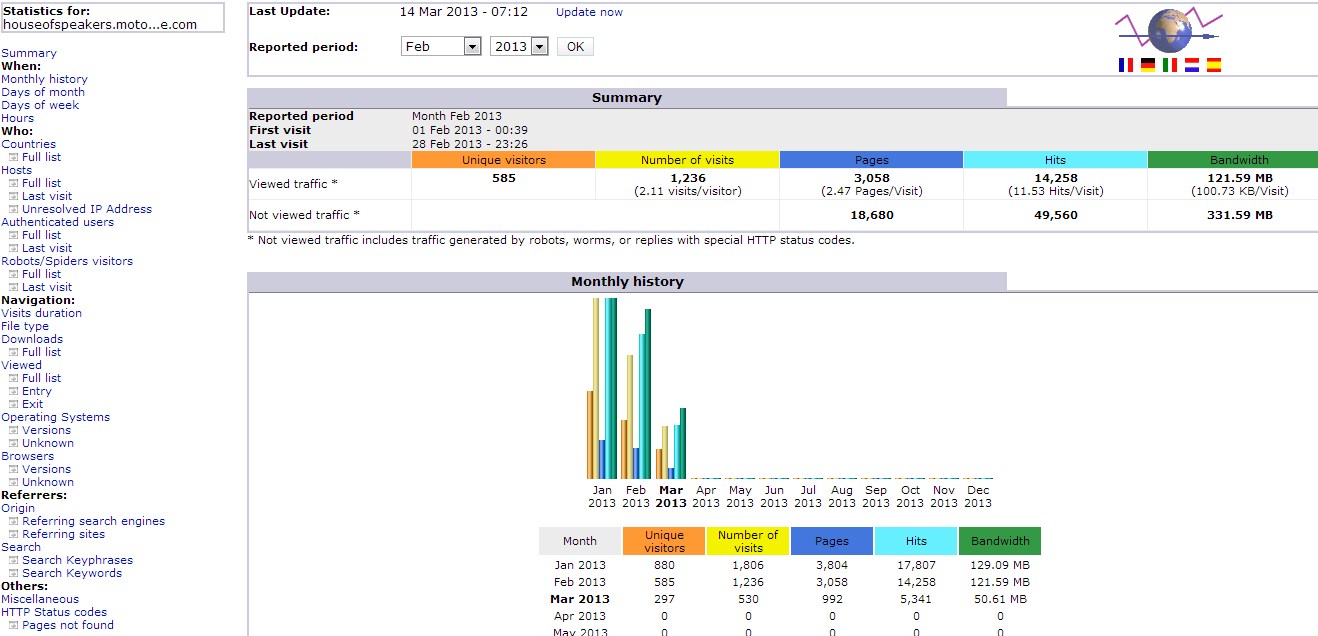Click the Spanish flag icon
The height and width of the screenshot is (636, 1318).
point(1214,65)
